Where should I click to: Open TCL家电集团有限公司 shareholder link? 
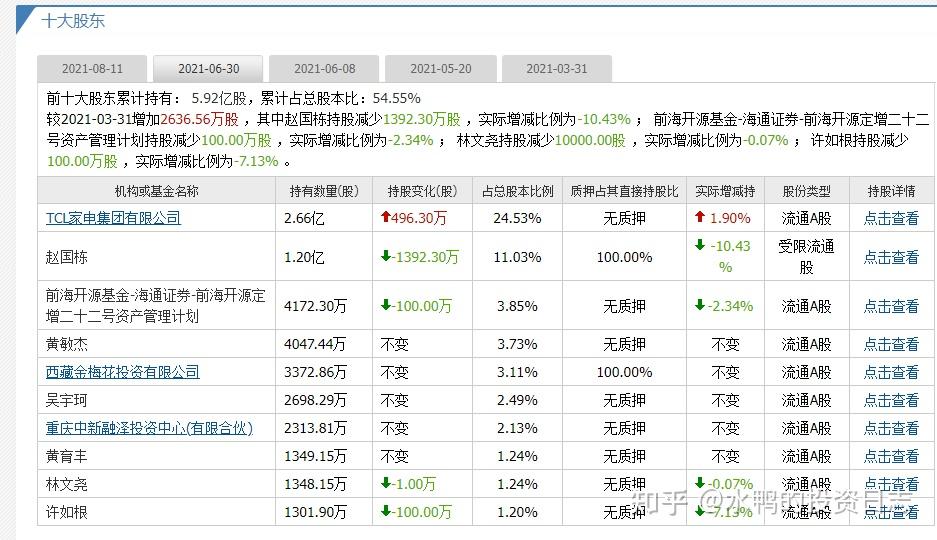point(113,218)
